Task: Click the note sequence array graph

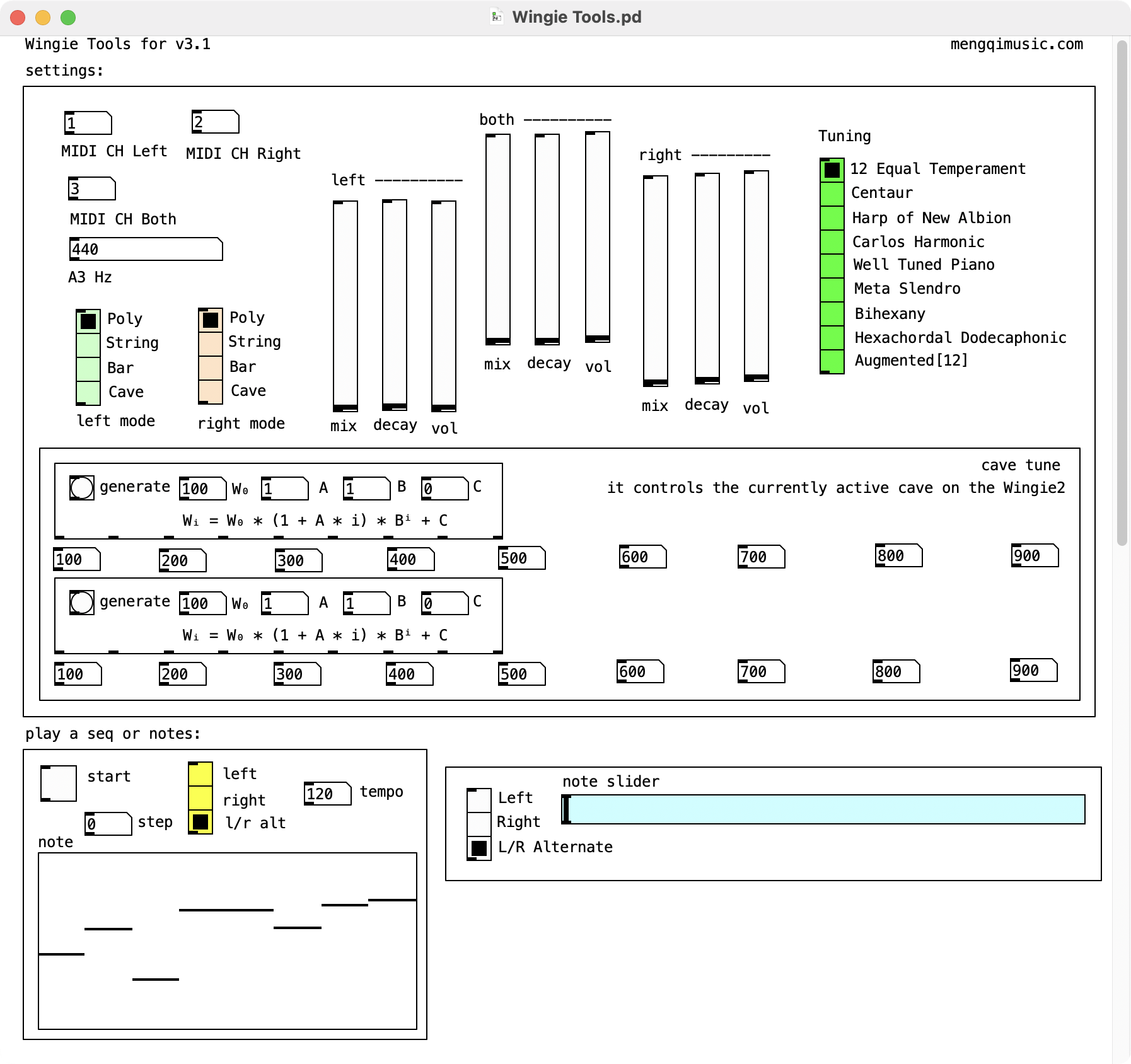Action: tap(228, 941)
